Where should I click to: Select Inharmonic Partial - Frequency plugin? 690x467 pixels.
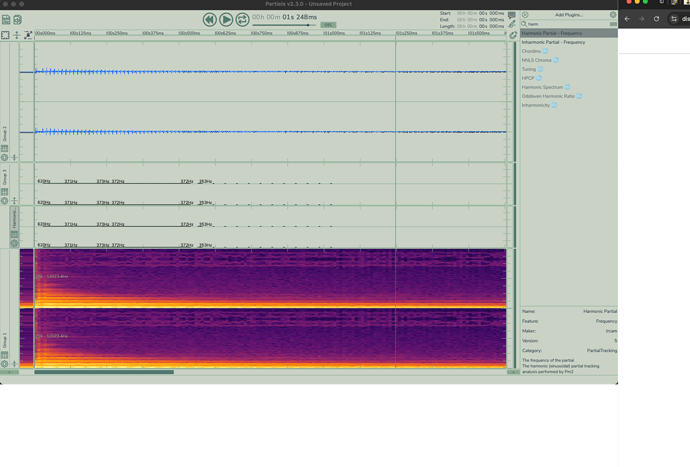(x=554, y=42)
